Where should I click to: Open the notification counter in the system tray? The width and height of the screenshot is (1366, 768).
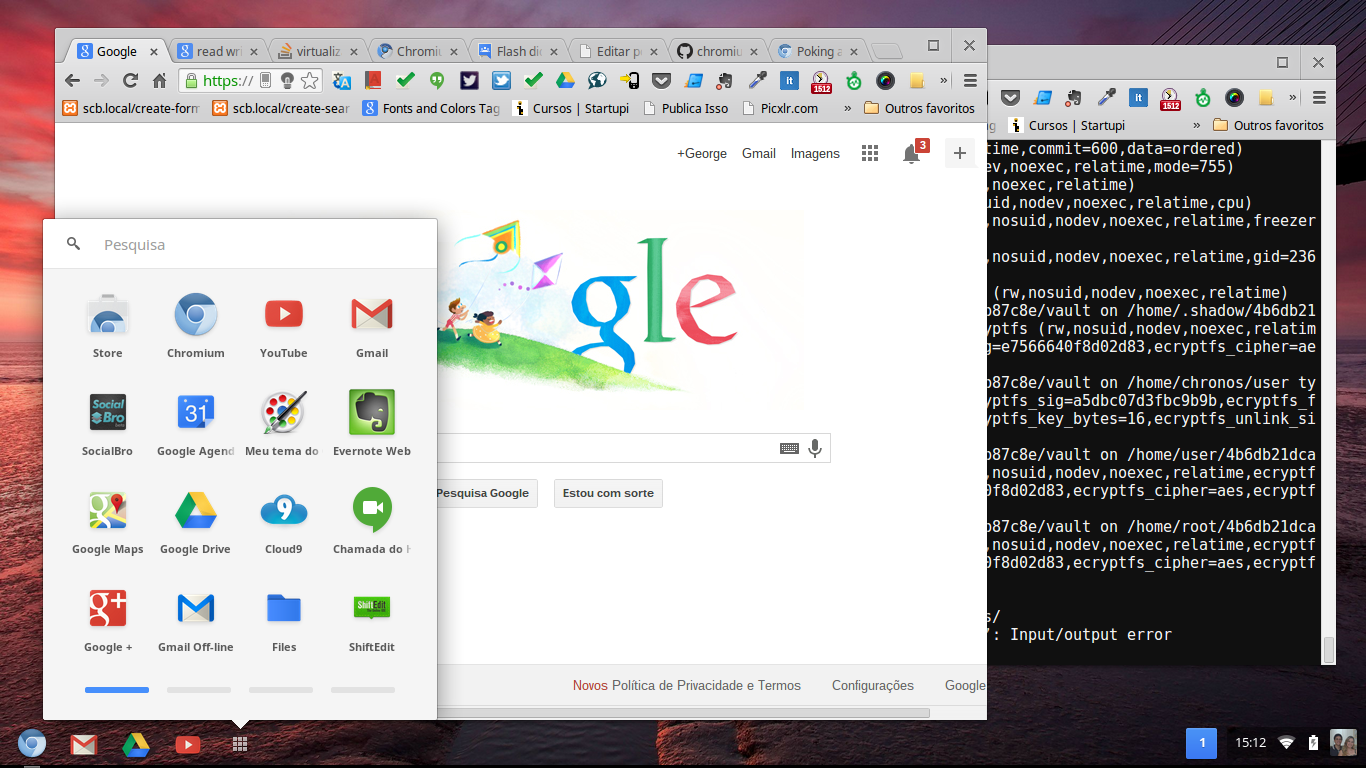pos(1201,743)
